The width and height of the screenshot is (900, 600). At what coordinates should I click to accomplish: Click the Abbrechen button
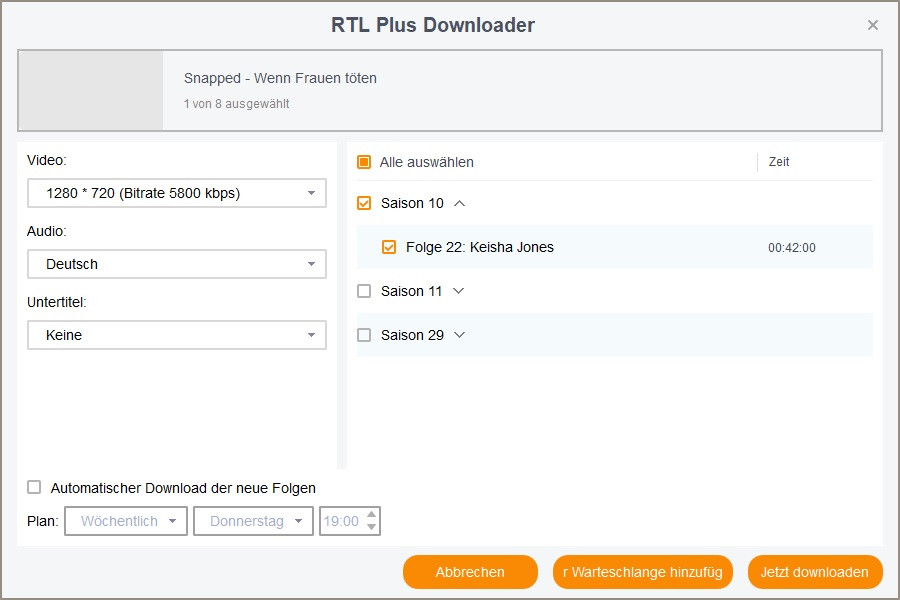click(470, 572)
